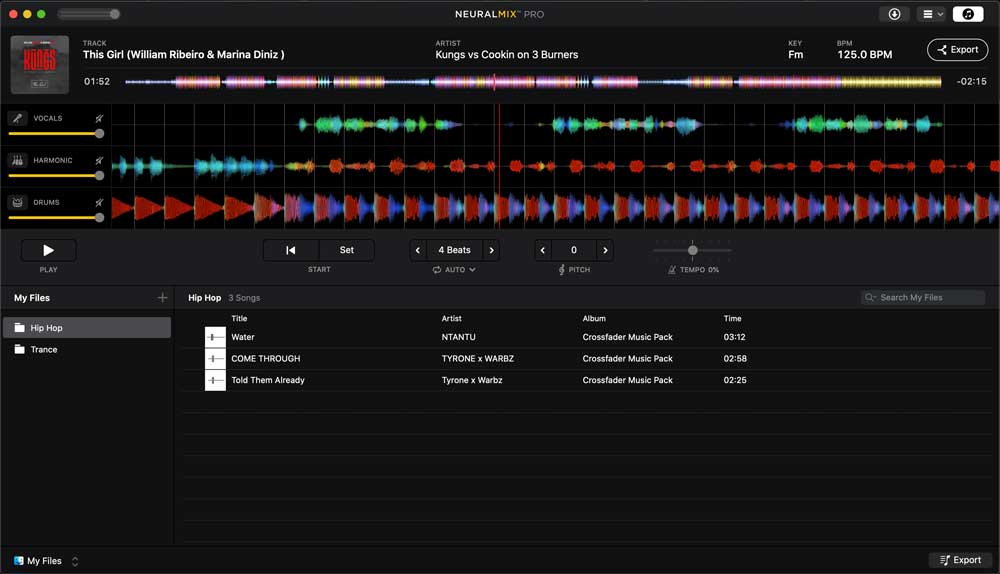Click the metronome Tempo icon
Screen dimensions: 1000x574
[672, 270]
